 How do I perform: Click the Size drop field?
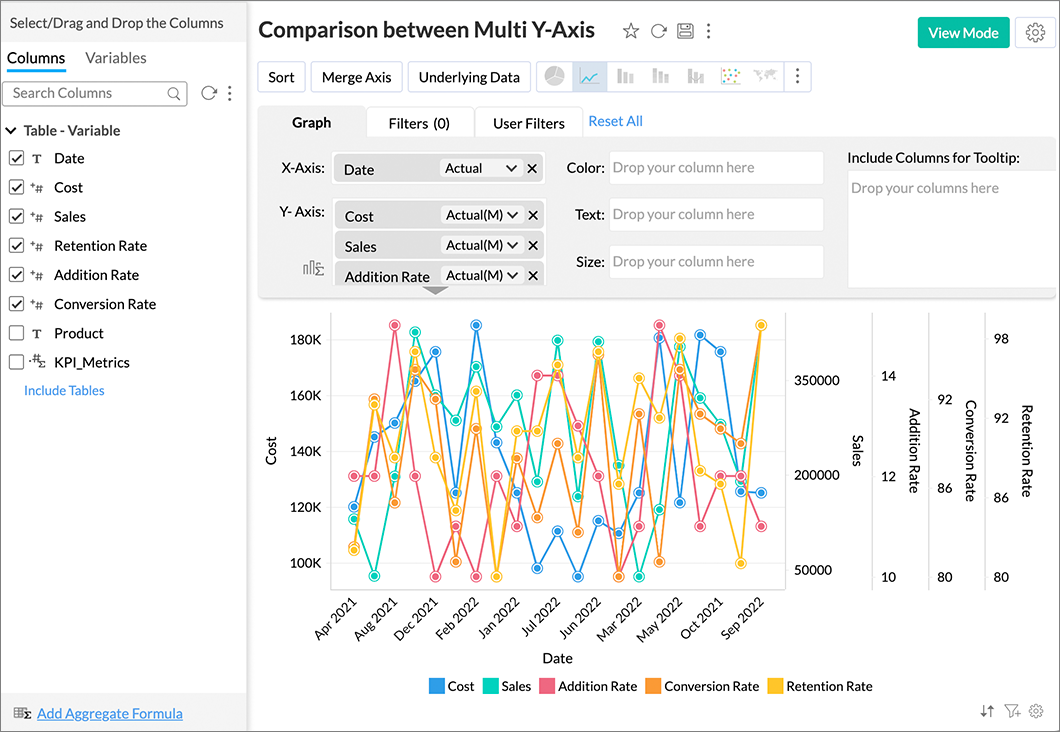pos(717,262)
